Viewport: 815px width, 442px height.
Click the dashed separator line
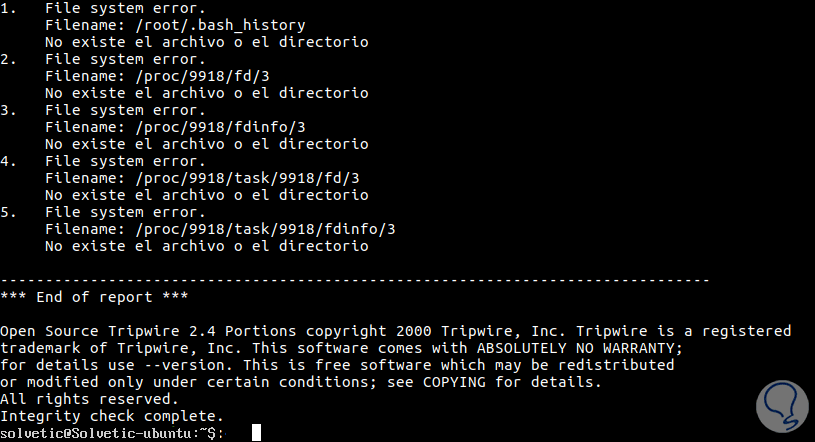pyautogui.click(x=355, y=280)
